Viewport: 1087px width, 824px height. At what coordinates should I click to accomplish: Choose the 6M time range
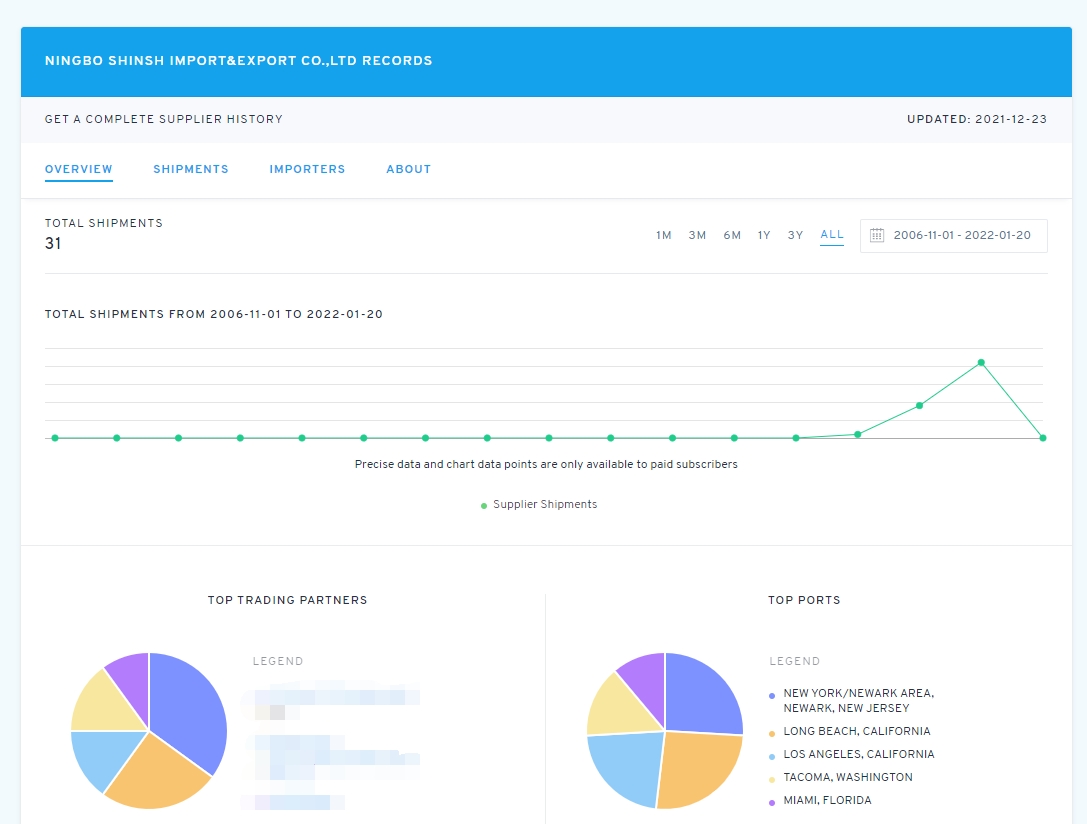pyautogui.click(x=732, y=236)
